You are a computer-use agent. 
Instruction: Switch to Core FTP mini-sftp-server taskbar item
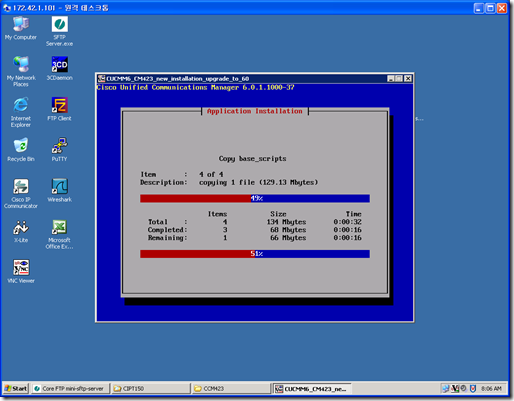70,389
